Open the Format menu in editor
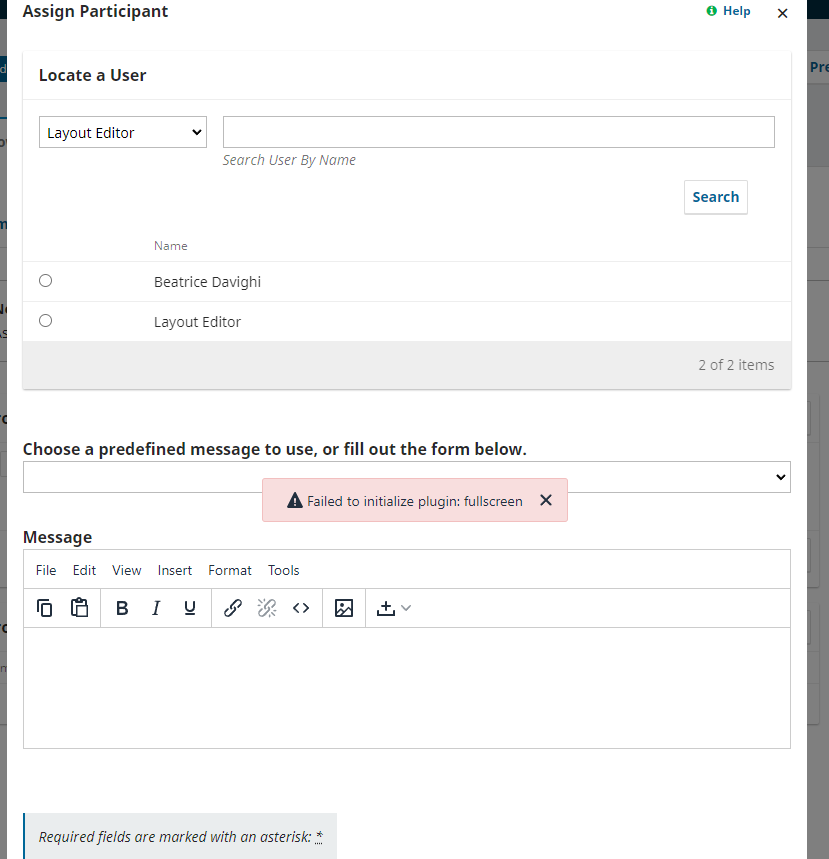829x859 pixels. [230, 570]
